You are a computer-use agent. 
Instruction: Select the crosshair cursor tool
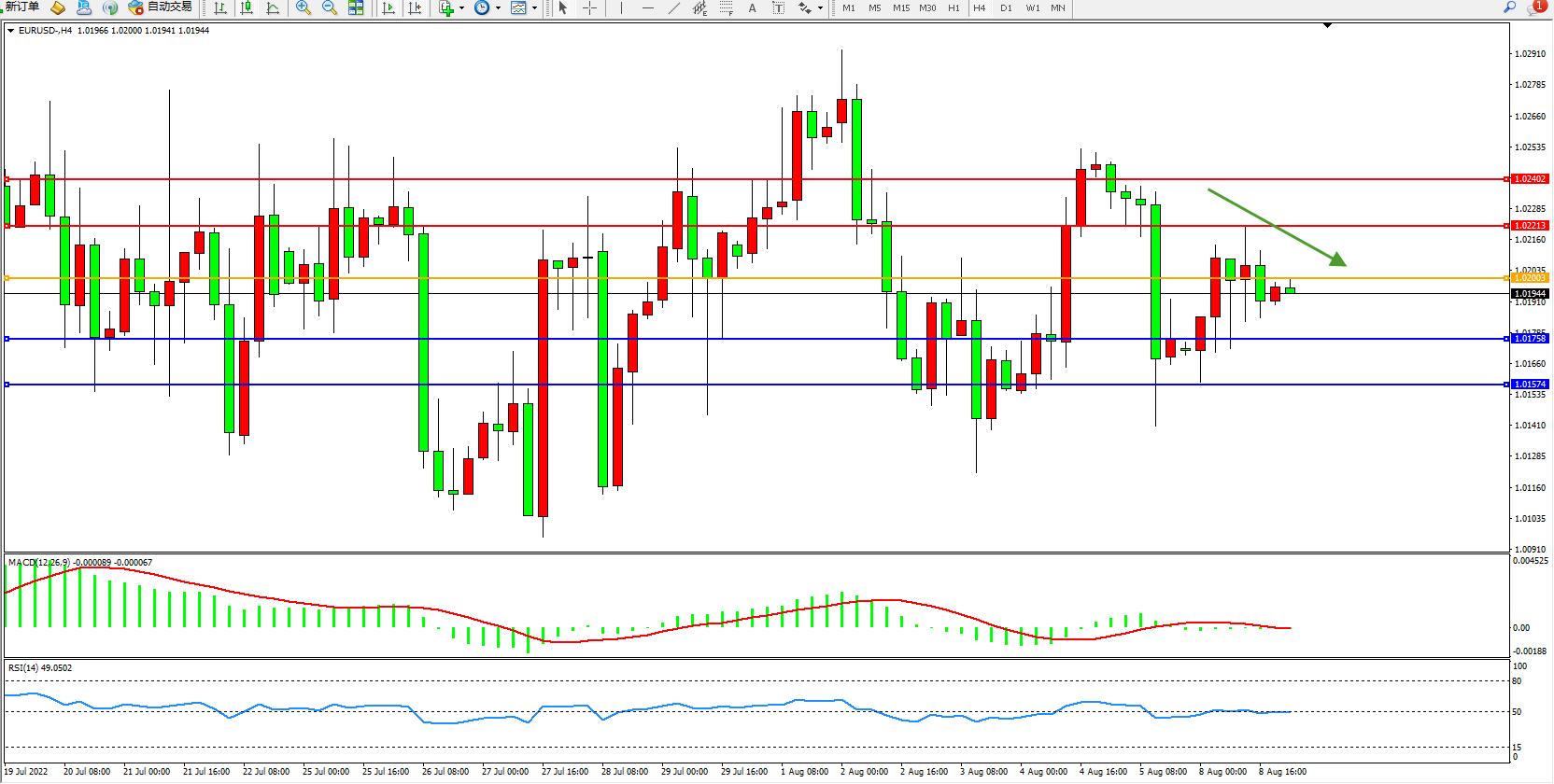[590, 7]
